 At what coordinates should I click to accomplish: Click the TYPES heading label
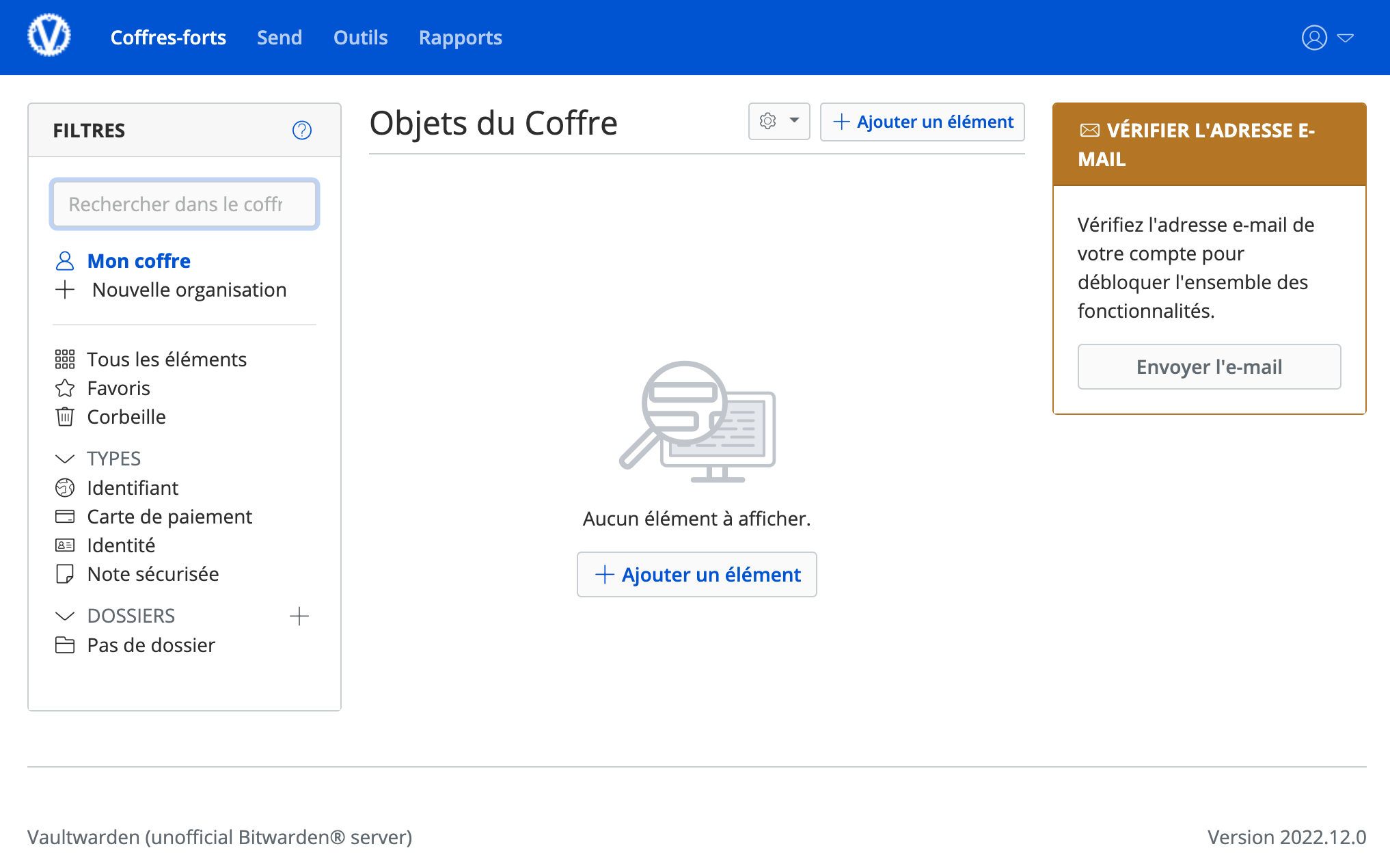point(114,459)
